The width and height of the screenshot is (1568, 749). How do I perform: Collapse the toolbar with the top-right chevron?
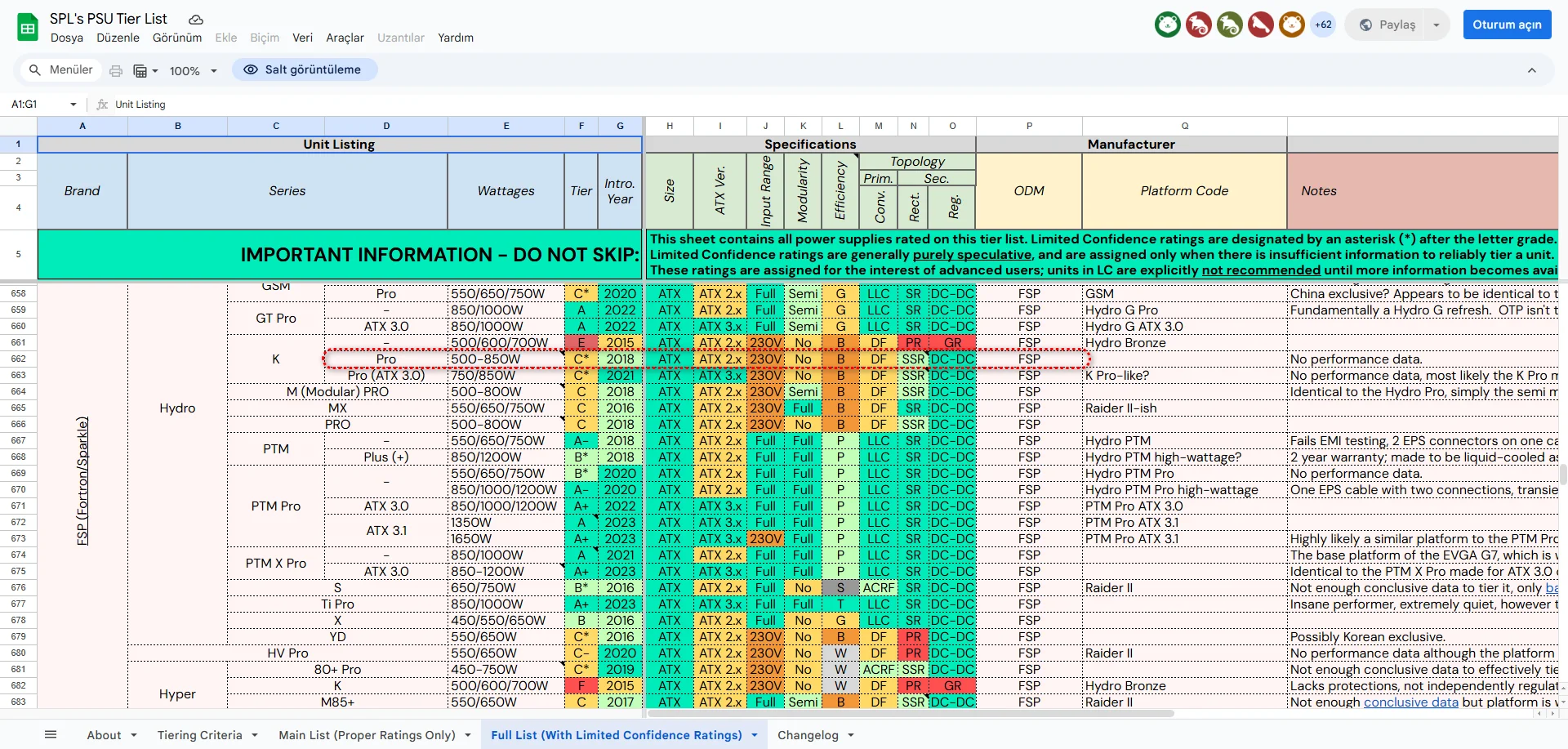click(1531, 70)
